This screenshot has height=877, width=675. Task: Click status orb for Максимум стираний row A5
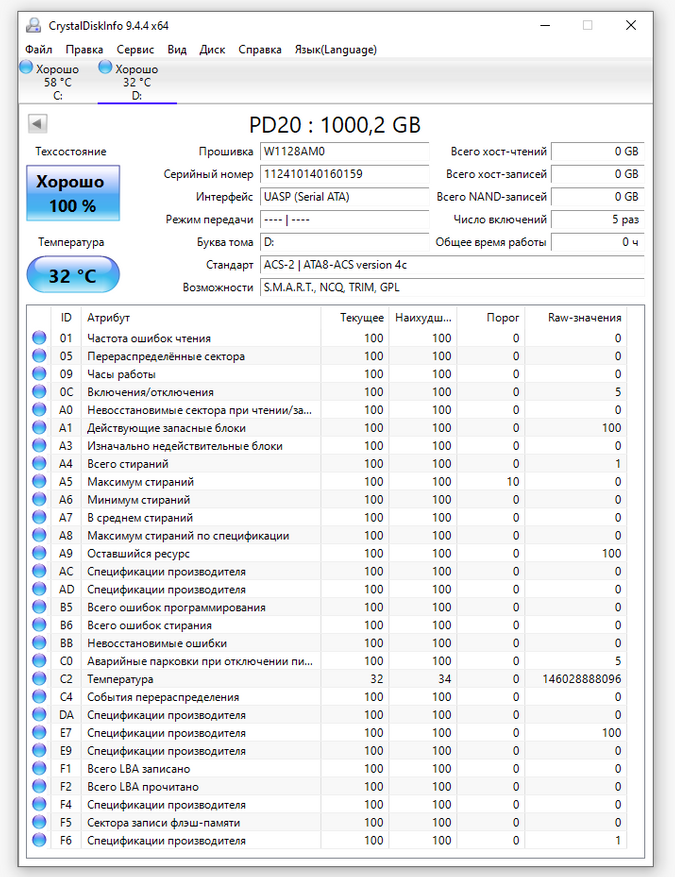pos(39,481)
